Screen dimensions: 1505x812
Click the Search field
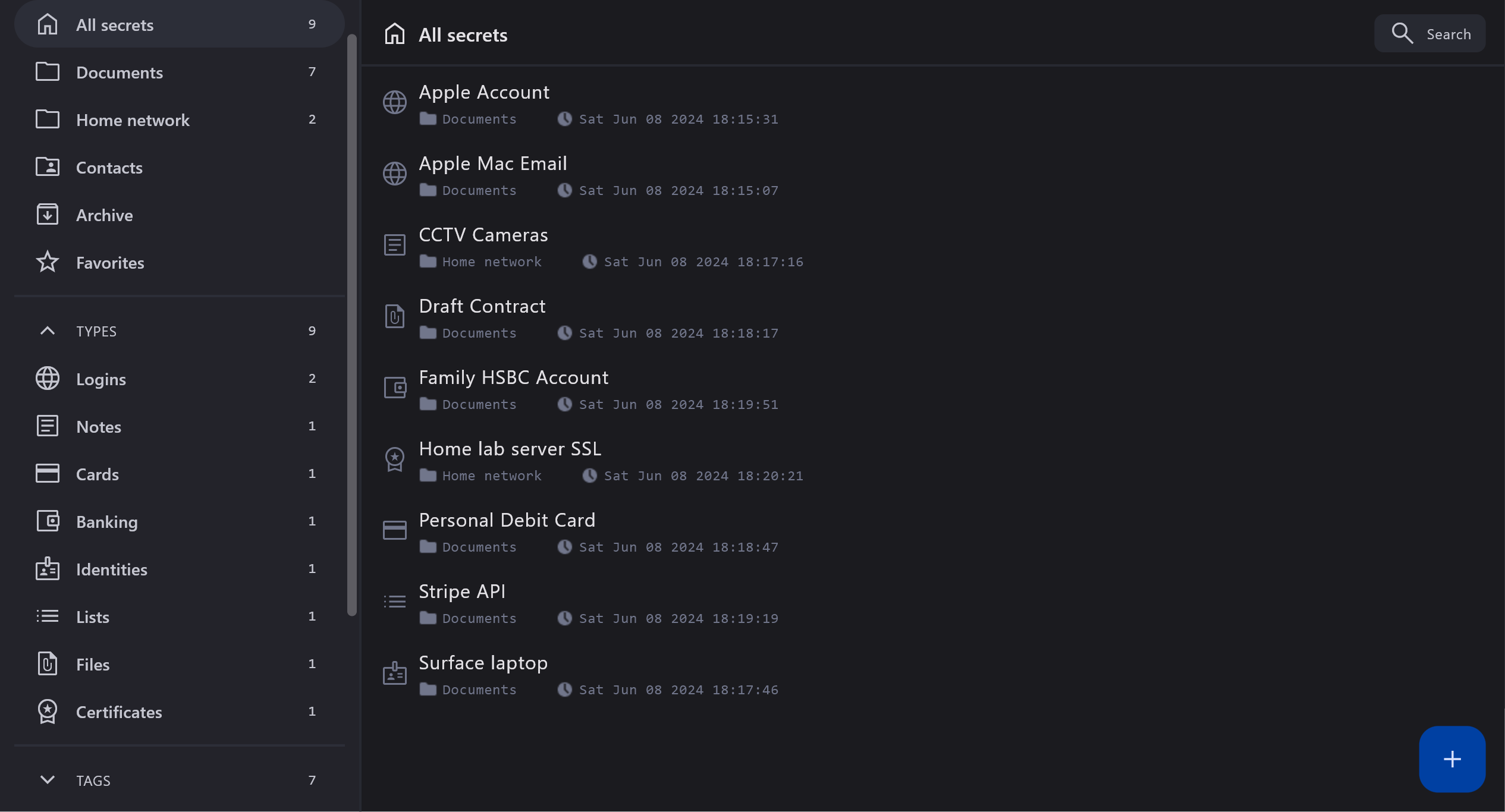tap(1429, 34)
